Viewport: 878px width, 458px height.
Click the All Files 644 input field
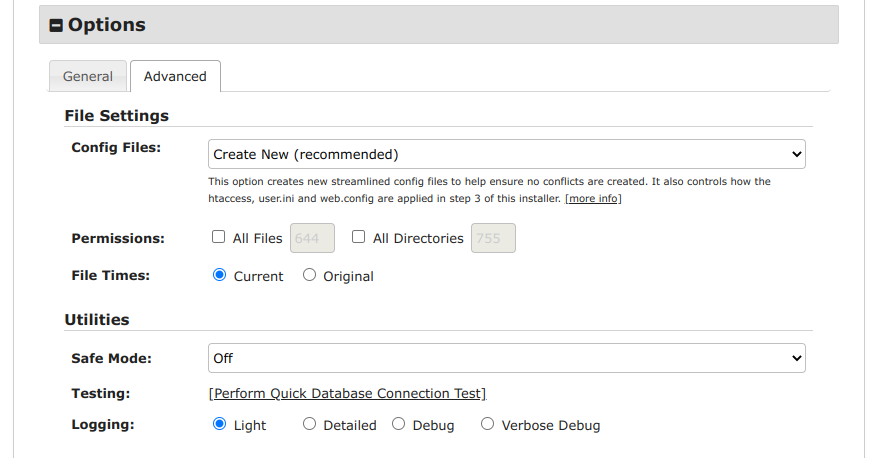(312, 238)
